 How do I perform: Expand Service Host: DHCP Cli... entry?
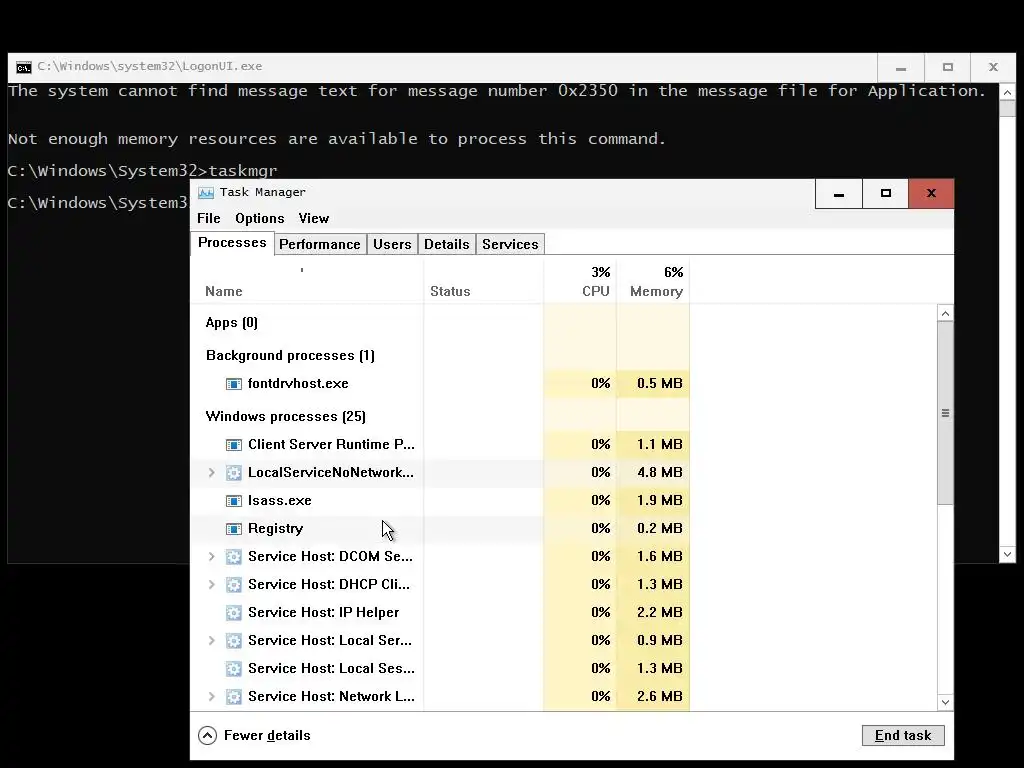211,584
